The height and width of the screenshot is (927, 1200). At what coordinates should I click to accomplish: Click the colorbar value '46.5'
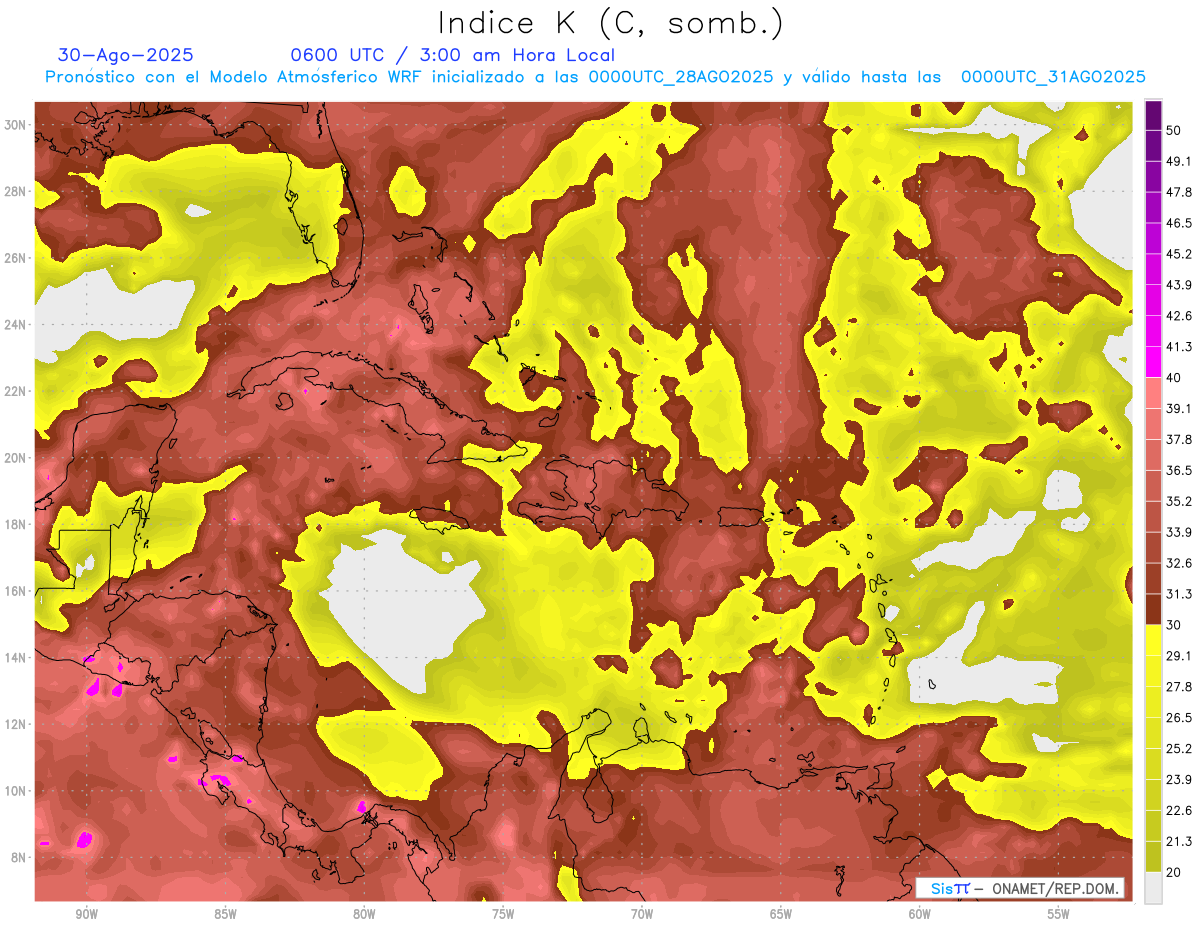1178,224
